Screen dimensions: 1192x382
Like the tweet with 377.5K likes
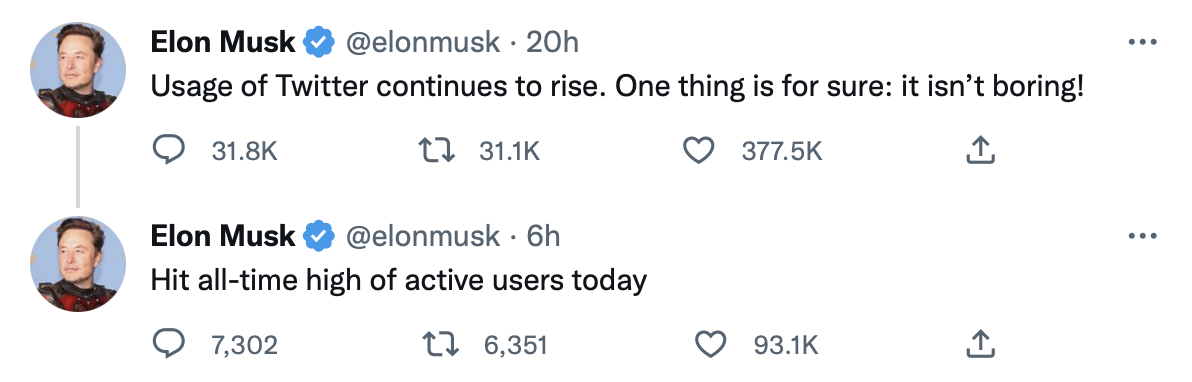tap(699, 151)
